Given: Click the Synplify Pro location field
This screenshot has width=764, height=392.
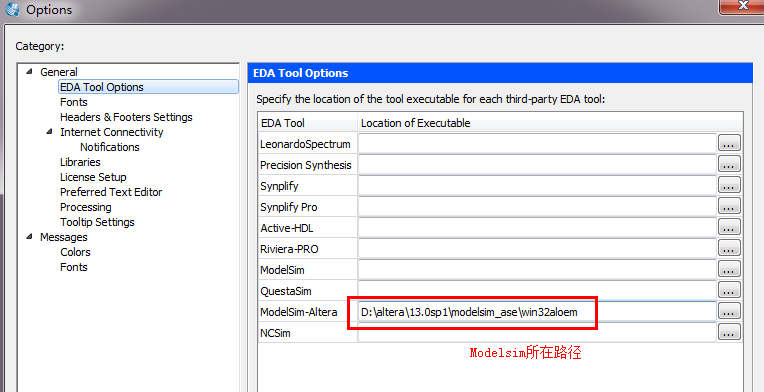Looking at the screenshot, I should 537,207.
